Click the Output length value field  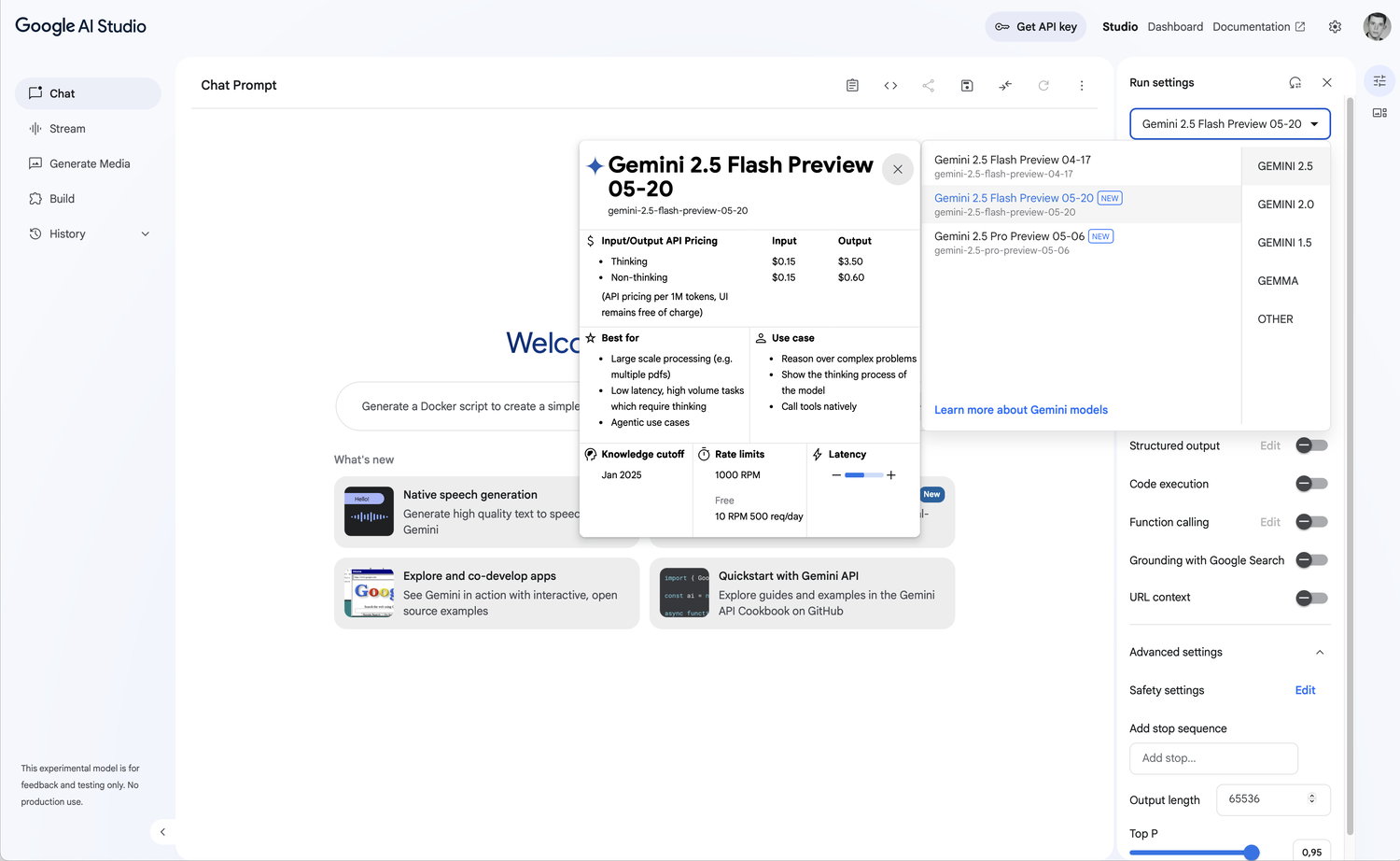pos(1273,799)
